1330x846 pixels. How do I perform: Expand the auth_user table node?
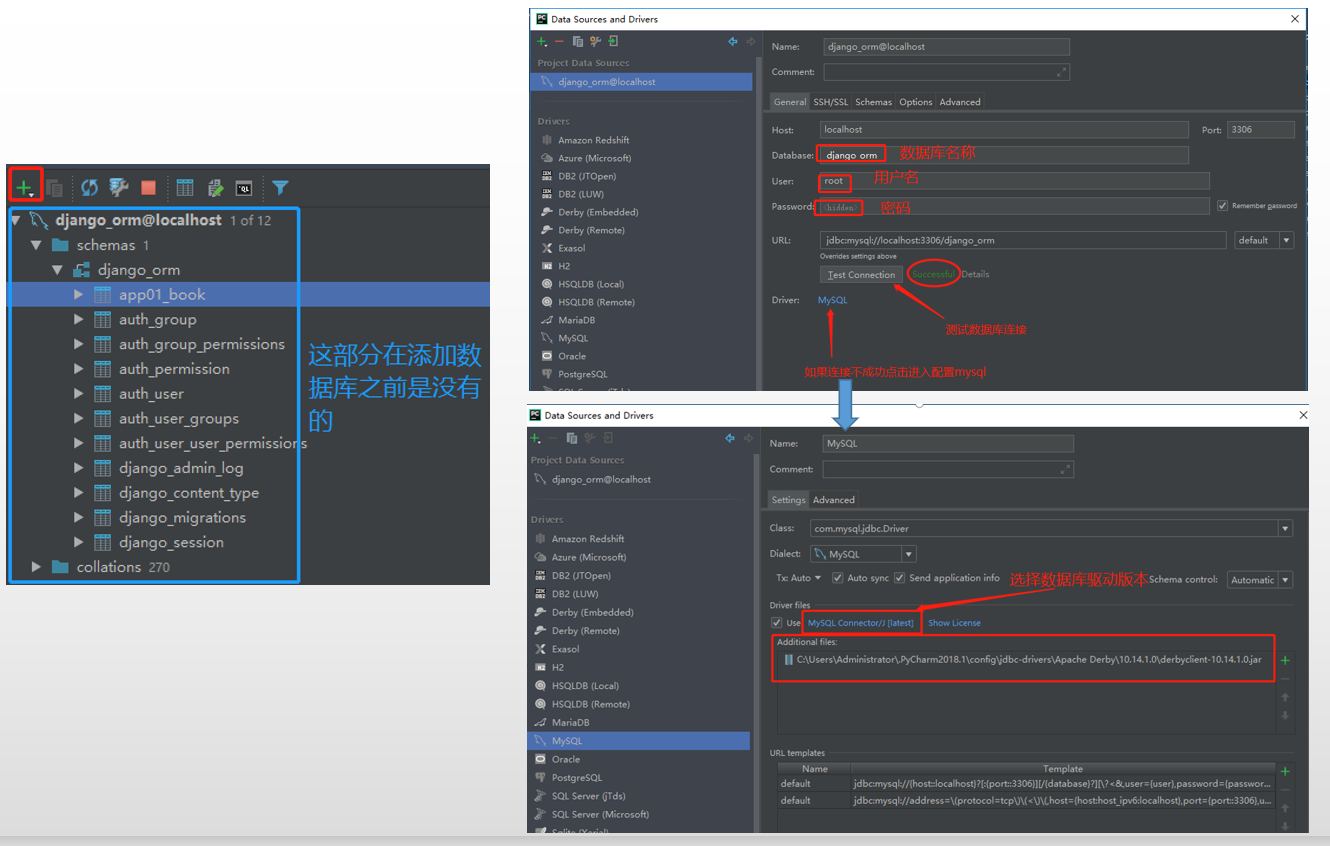coord(79,394)
